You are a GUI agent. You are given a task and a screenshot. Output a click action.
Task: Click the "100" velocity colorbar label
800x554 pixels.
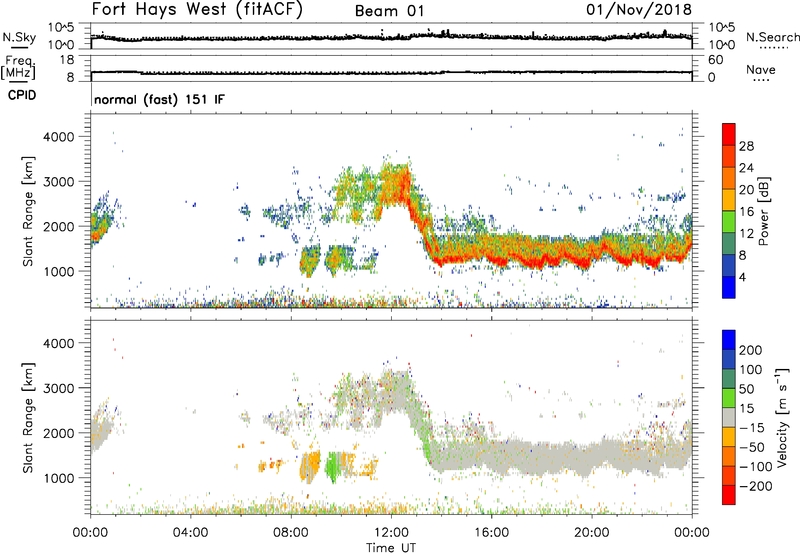point(751,370)
